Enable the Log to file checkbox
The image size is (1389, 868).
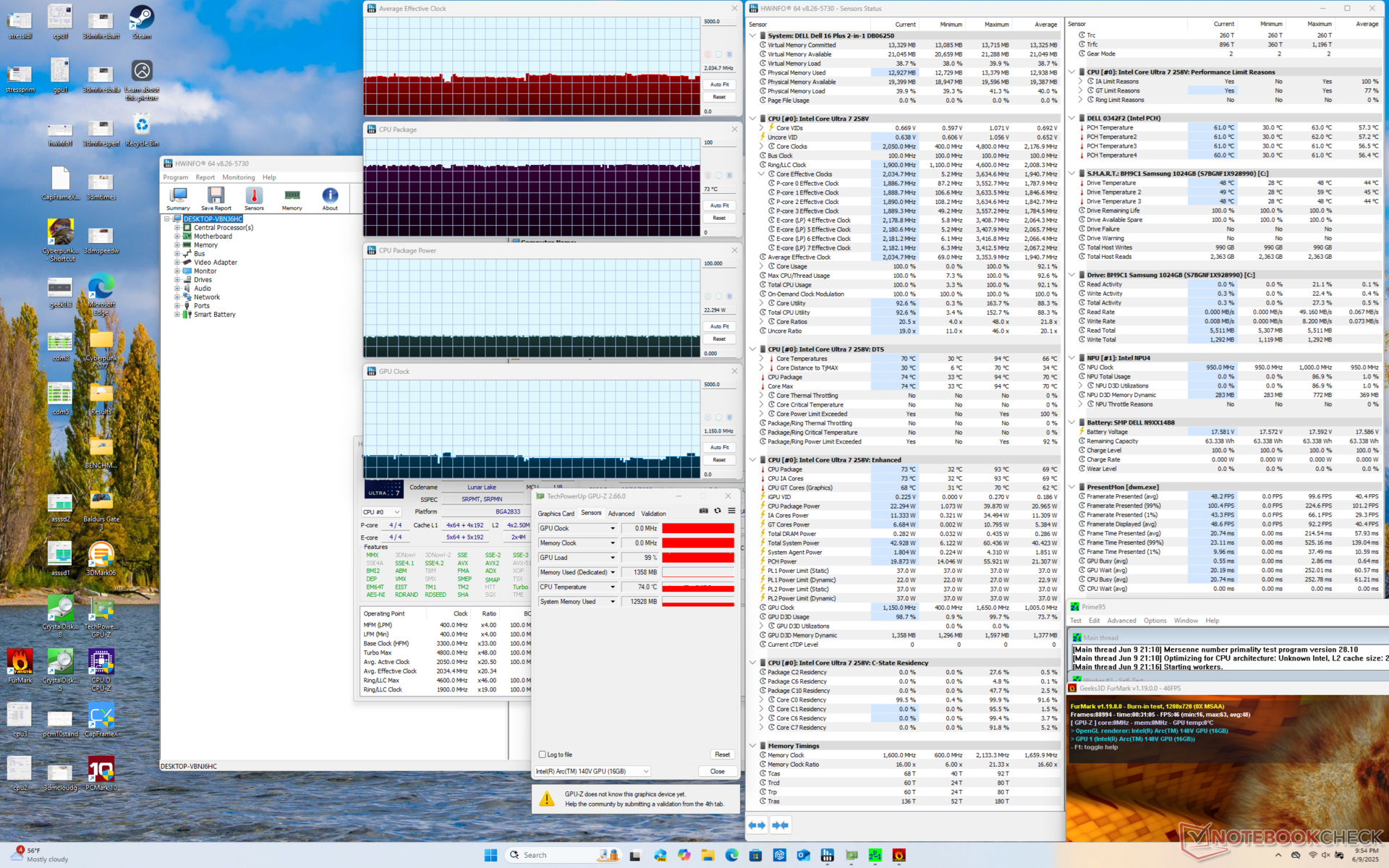543,754
